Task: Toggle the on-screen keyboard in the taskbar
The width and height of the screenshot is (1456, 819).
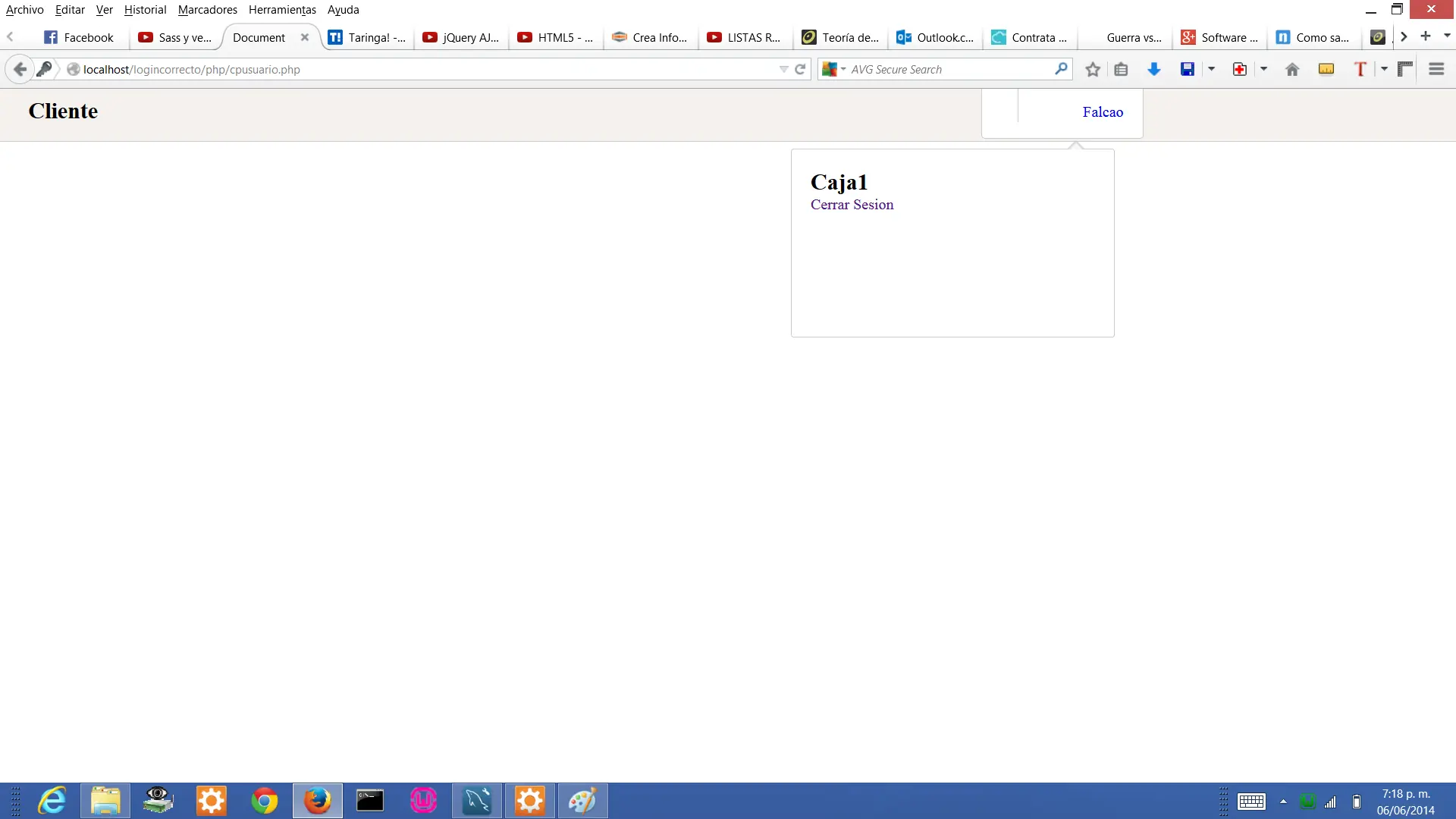Action: click(1253, 802)
